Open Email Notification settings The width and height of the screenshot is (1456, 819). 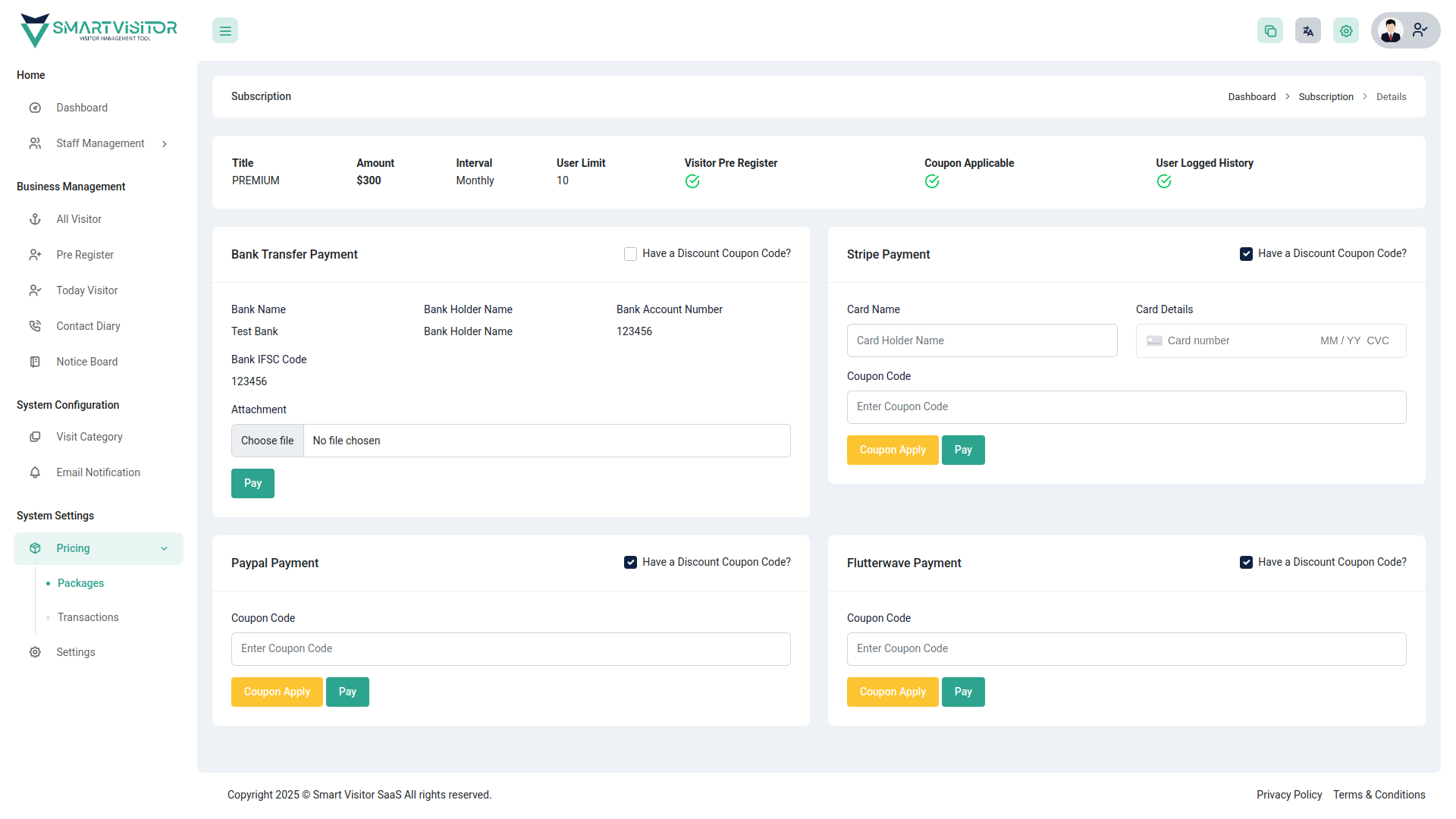(98, 472)
